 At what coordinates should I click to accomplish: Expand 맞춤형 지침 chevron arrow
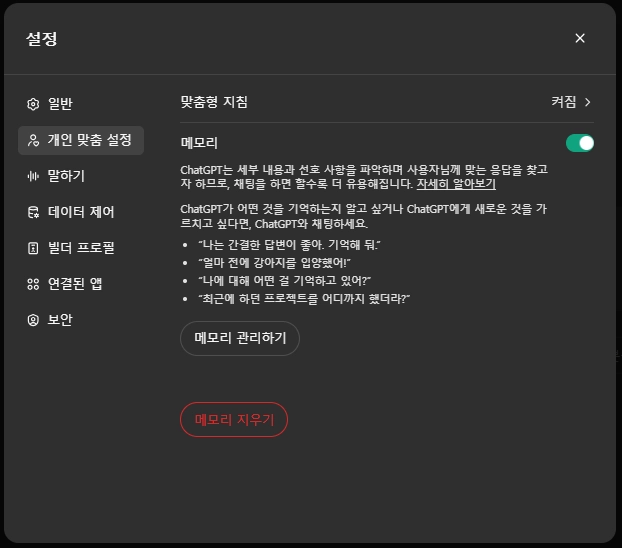tap(588, 102)
